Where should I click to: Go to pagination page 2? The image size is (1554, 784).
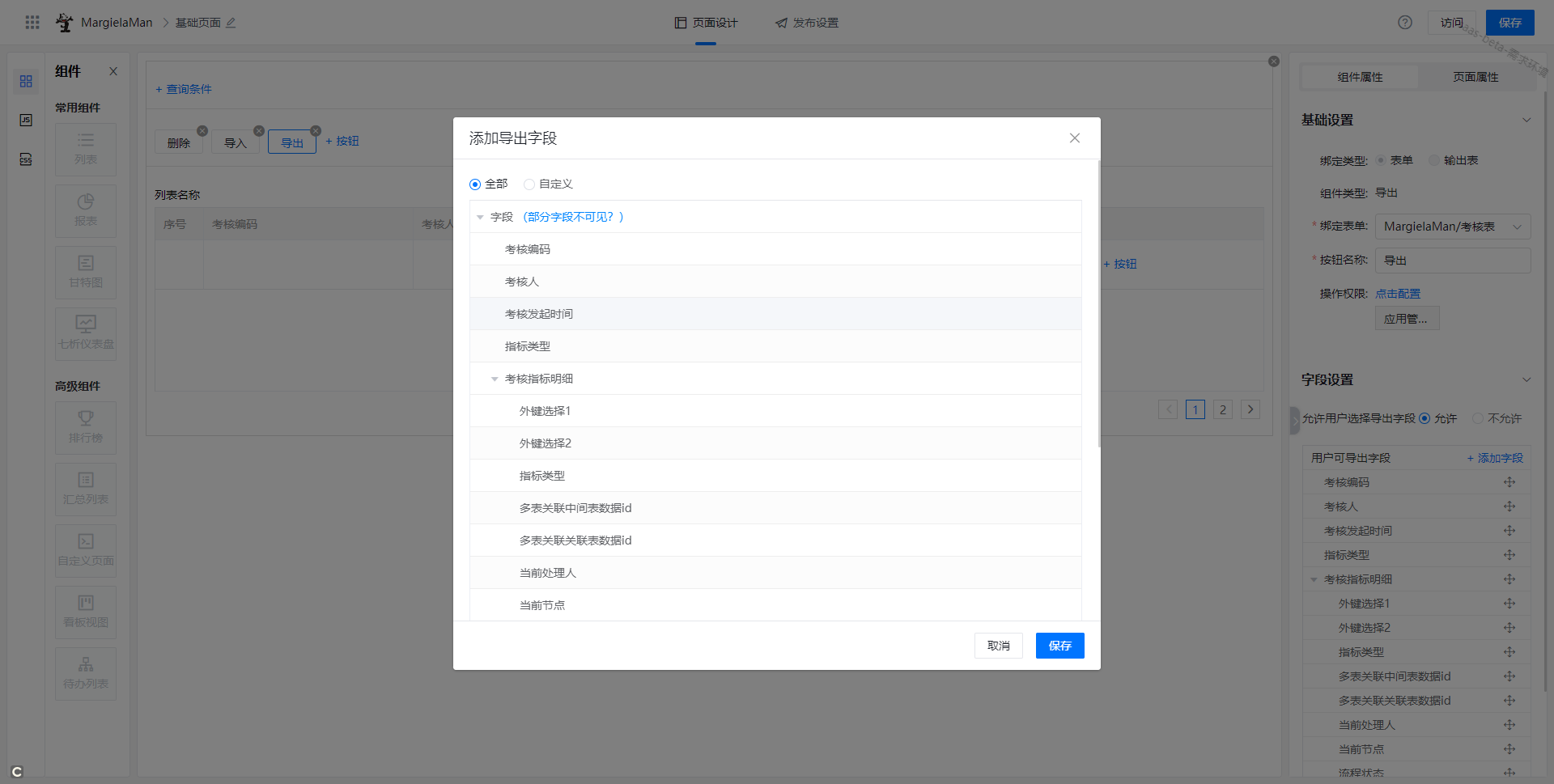point(1223,409)
